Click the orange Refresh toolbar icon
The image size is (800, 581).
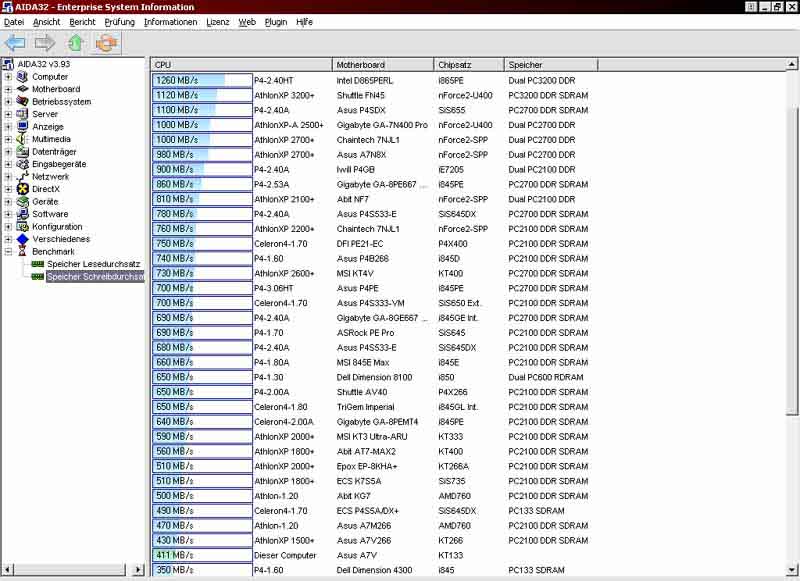click(x=106, y=43)
